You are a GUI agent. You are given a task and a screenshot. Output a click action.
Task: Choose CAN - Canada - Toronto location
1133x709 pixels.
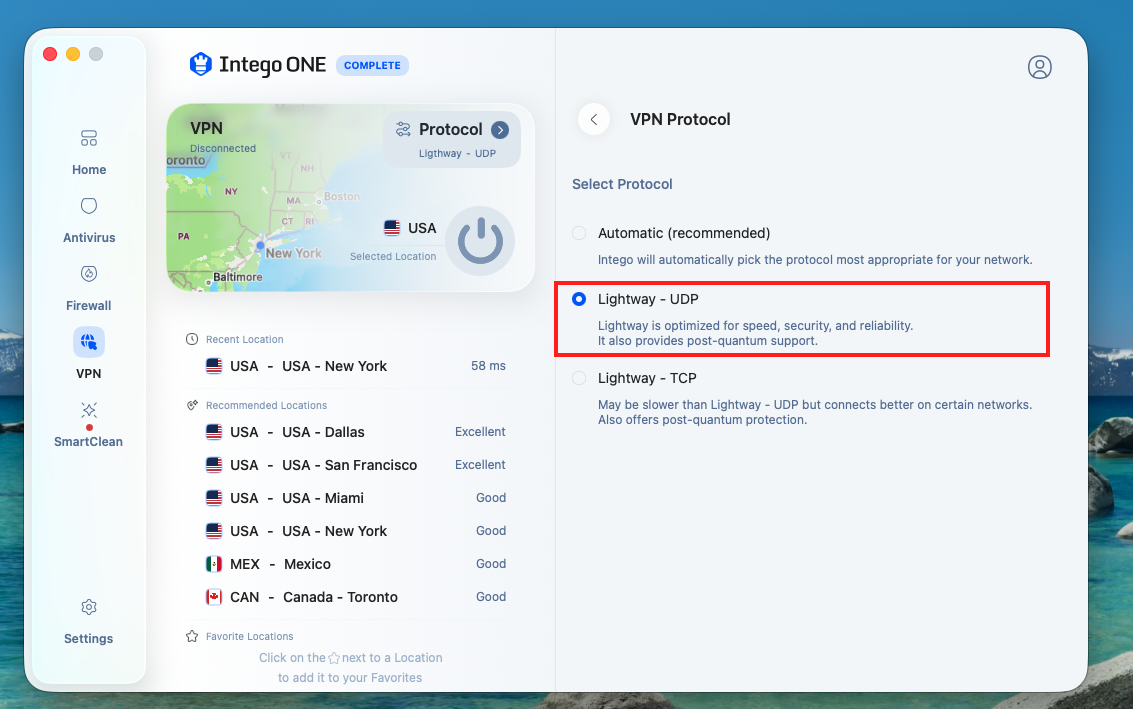tap(356, 597)
